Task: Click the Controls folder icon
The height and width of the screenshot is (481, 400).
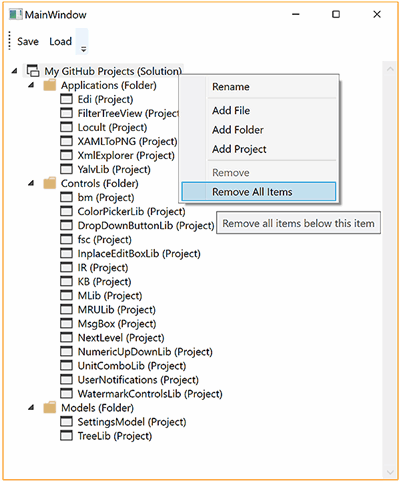Action: 50,183
